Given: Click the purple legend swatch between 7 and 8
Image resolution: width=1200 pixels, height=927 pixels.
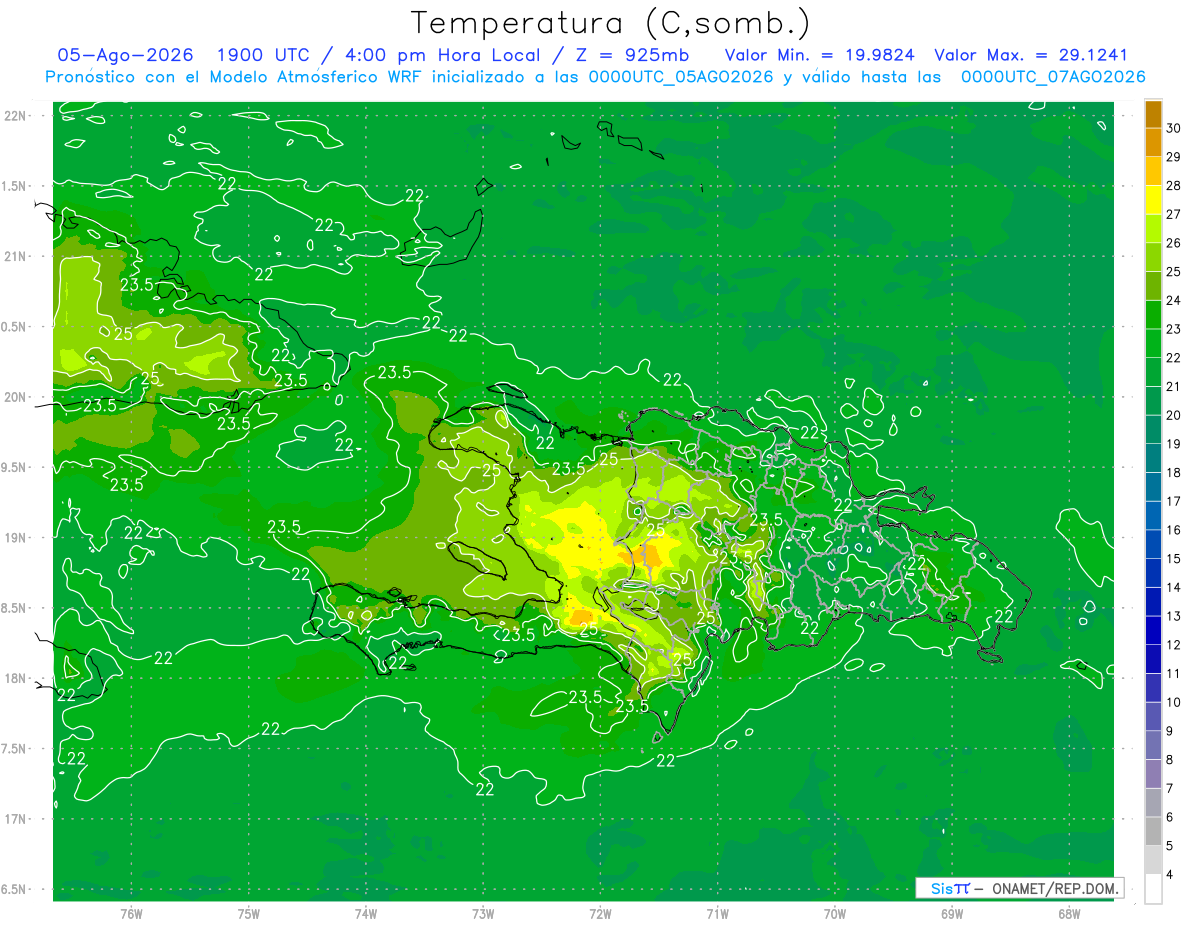Looking at the screenshot, I should 1153,774.
